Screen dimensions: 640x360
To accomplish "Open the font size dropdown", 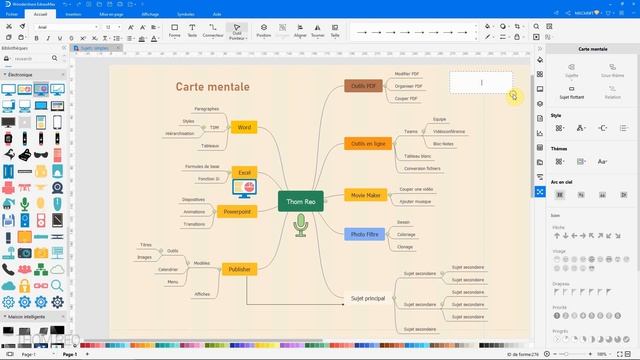I will click(x=113, y=27).
